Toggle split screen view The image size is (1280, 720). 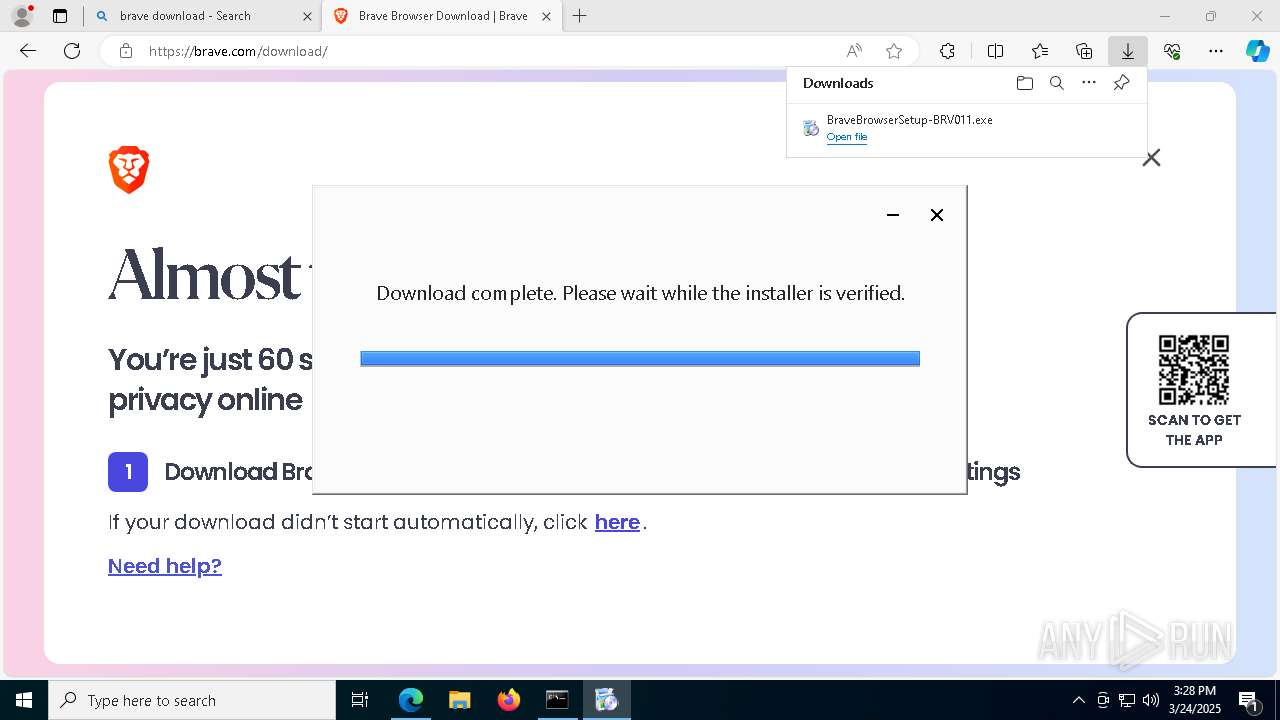click(995, 51)
